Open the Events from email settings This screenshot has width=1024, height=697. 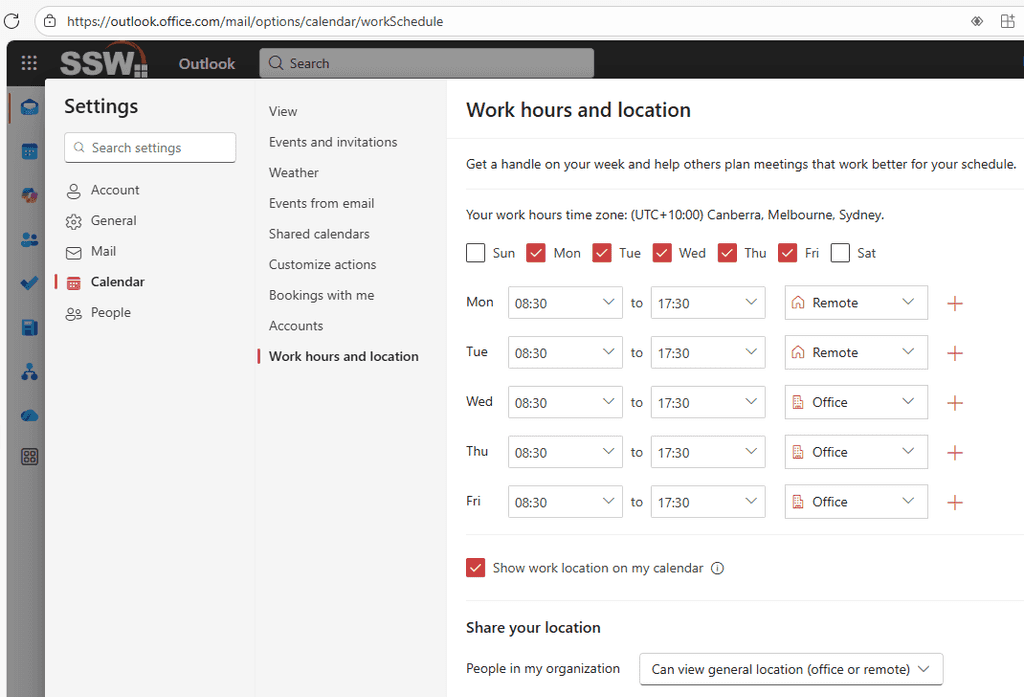[x=322, y=202]
